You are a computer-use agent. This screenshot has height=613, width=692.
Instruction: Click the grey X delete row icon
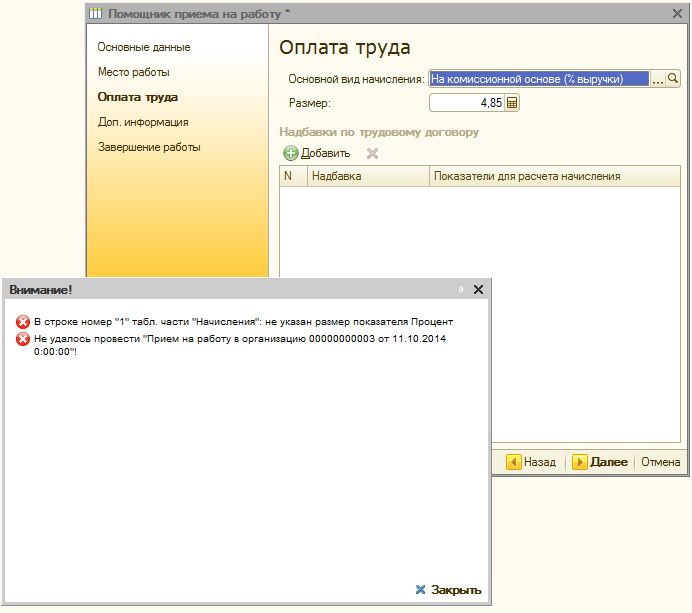[372, 154]
